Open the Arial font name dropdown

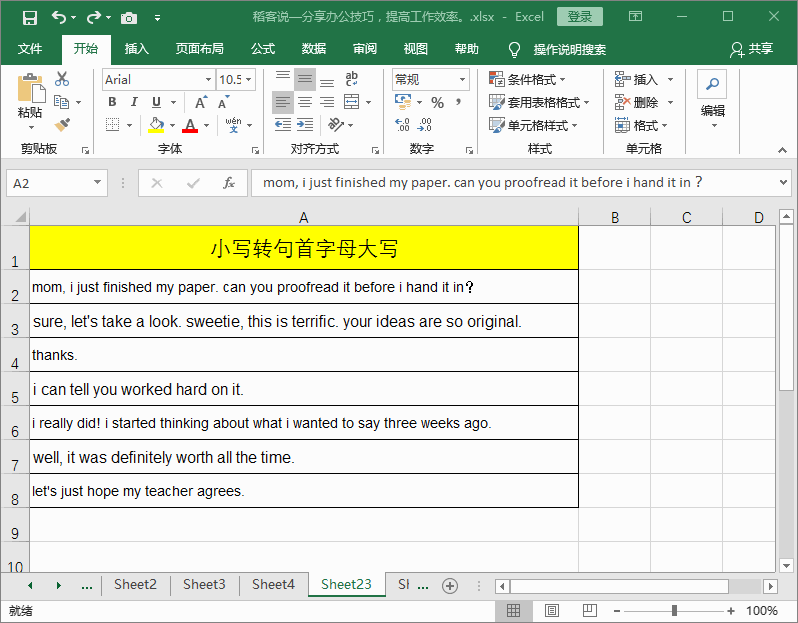[x=208, y=80]
